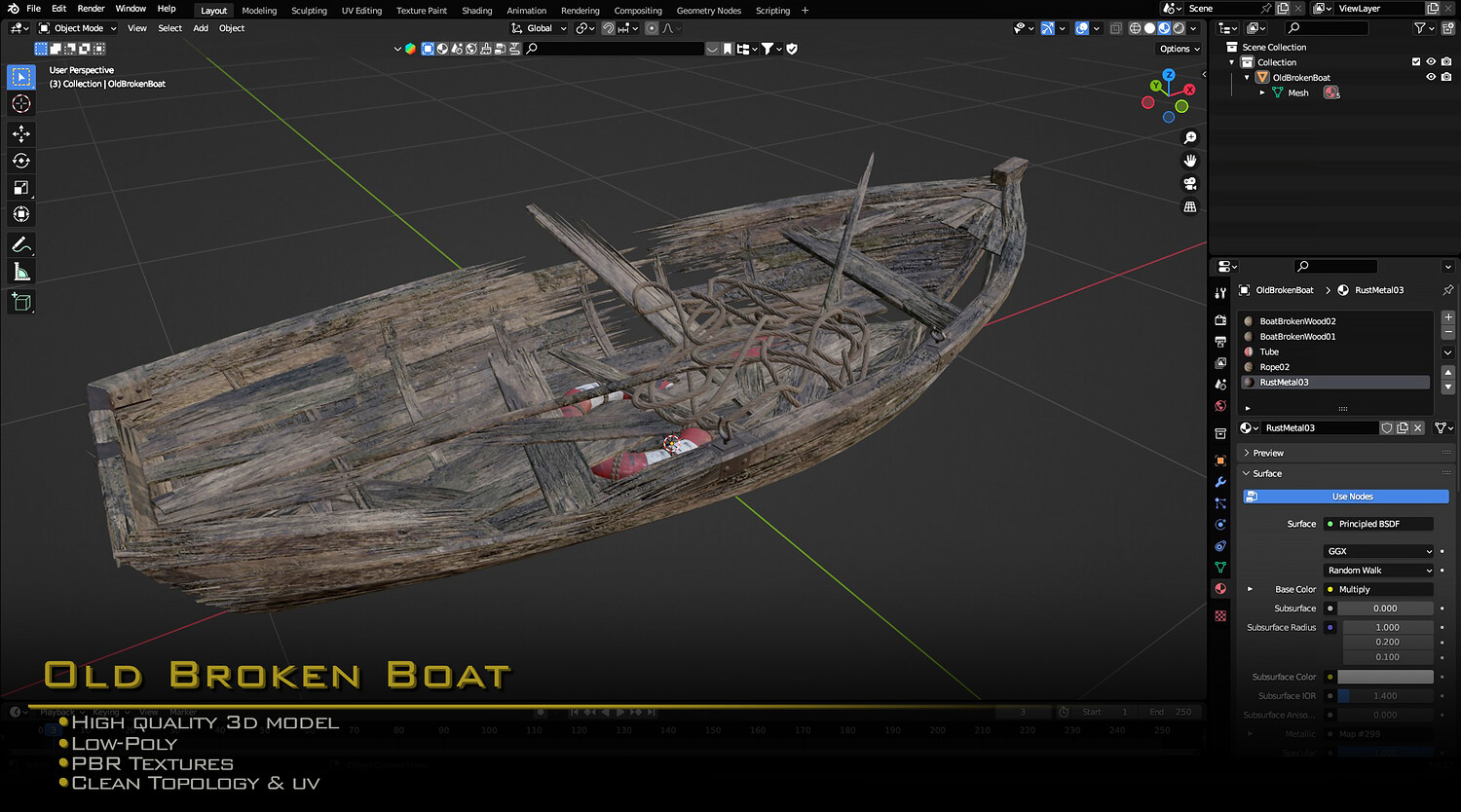Move material slot down

click(1448, 388)
